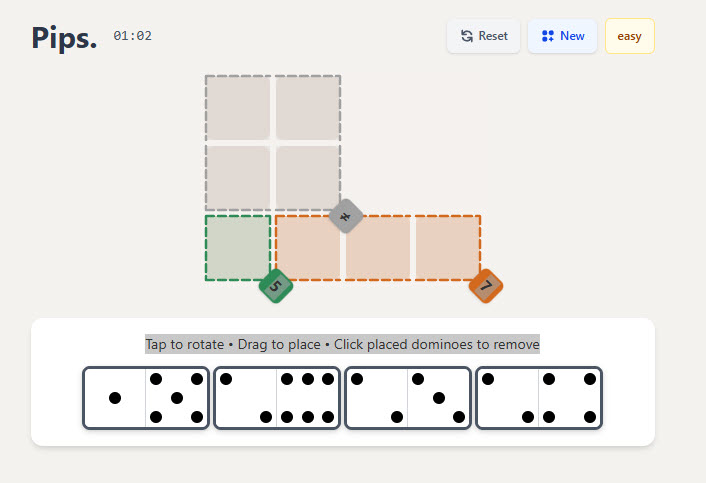Open the easy difficulty selector
The height and width of the screenshot is (483, 706).
(x=629, y=36)
